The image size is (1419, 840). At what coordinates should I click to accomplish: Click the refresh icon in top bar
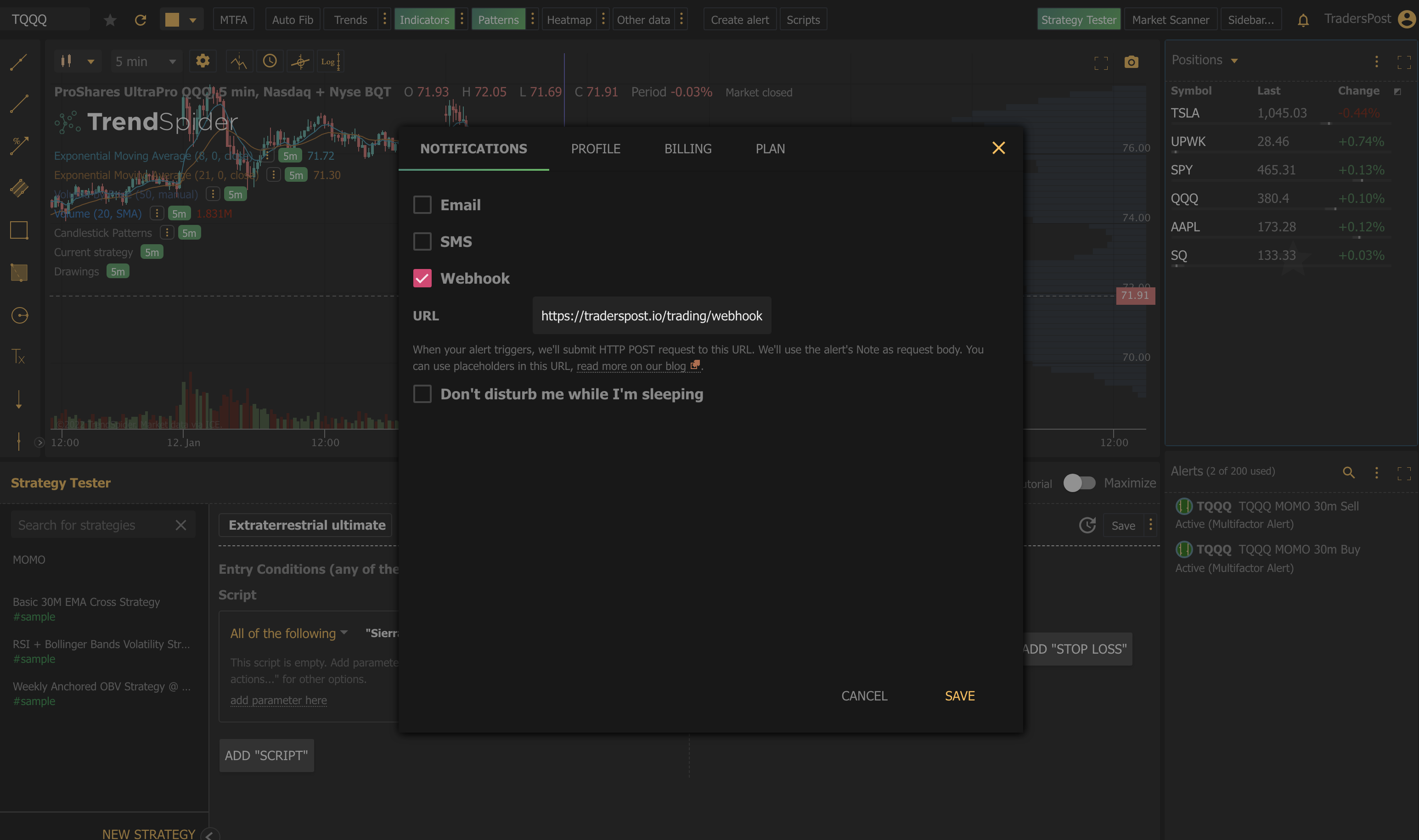point(141,20)
